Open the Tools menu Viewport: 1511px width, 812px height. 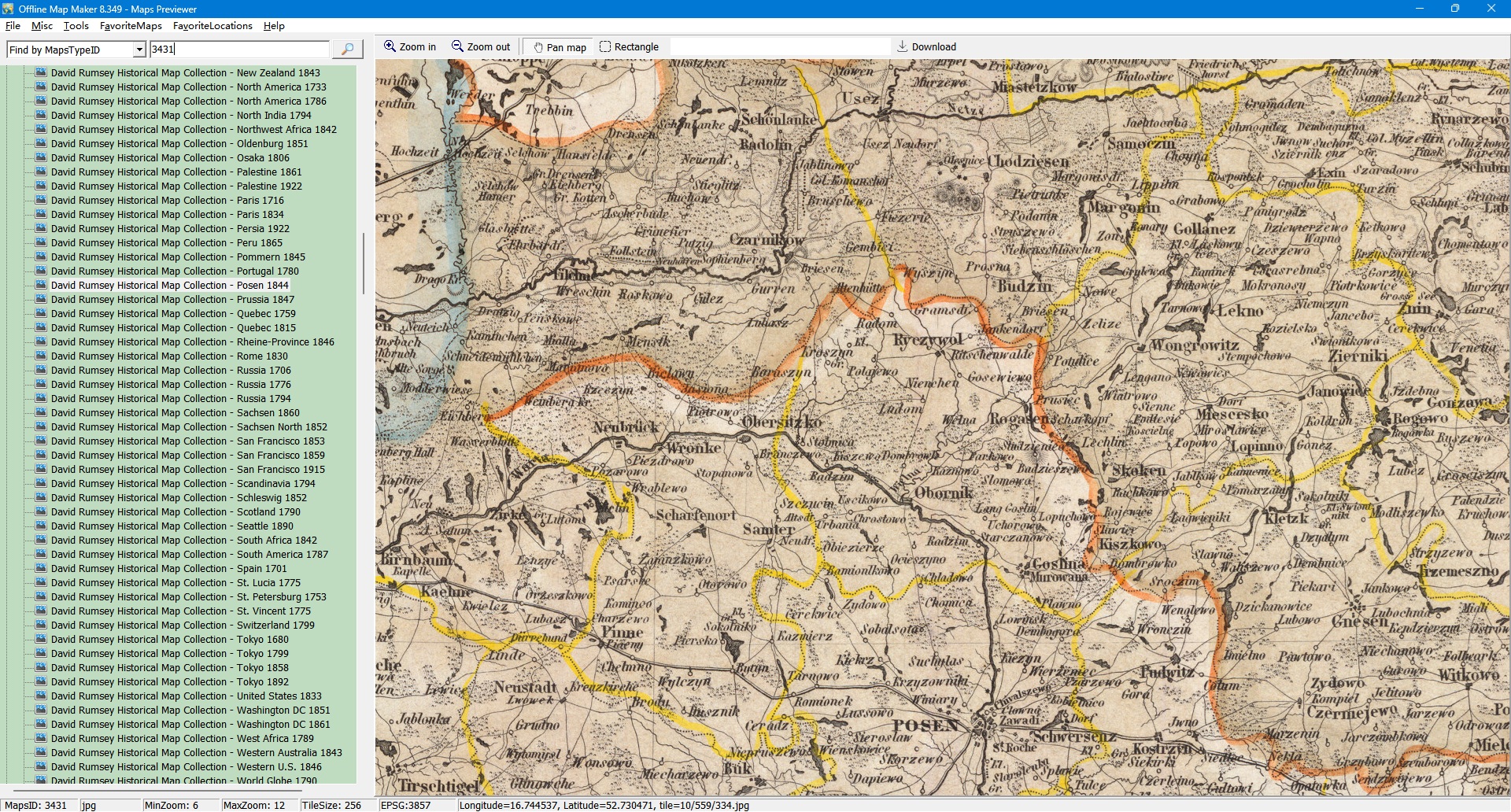76,26
